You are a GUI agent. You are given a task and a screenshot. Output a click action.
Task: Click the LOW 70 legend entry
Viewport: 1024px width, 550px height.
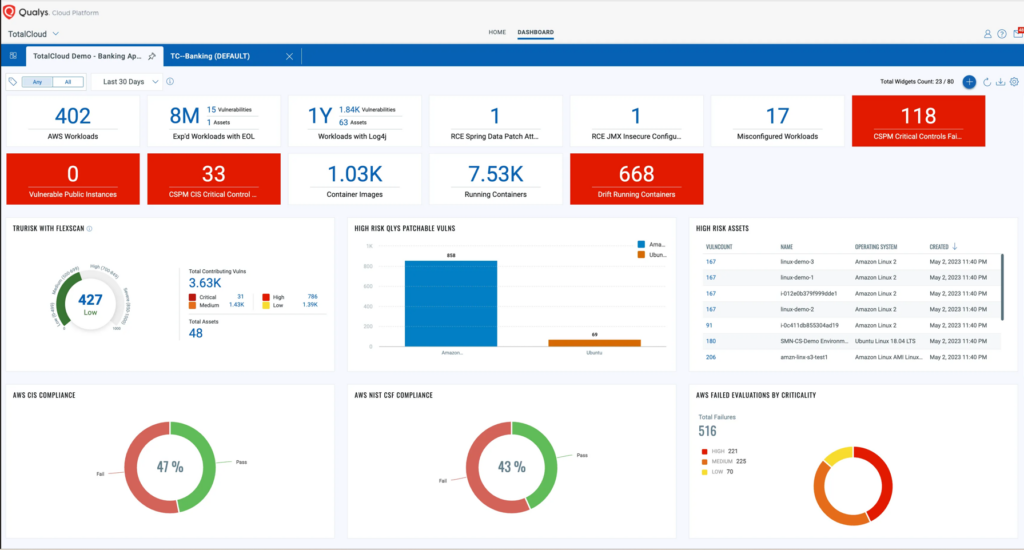point(717,472)
